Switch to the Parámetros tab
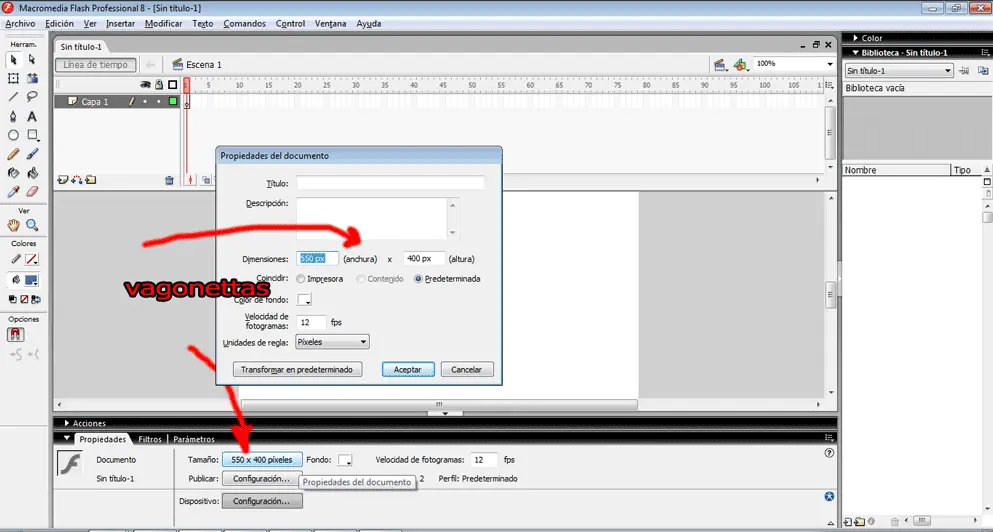993x532 pixels. click(194, 439)
